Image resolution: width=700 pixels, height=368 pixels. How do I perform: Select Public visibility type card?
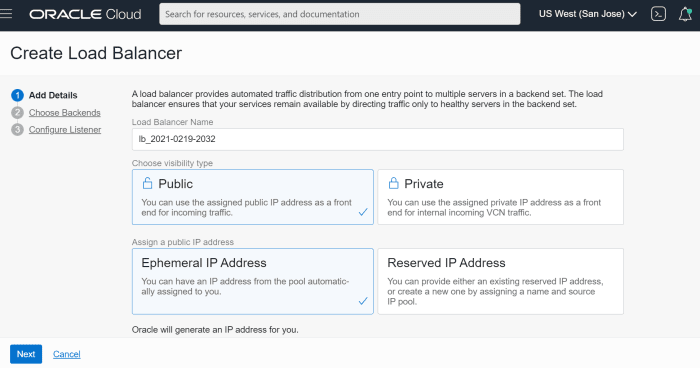click(x=253, y=197)
